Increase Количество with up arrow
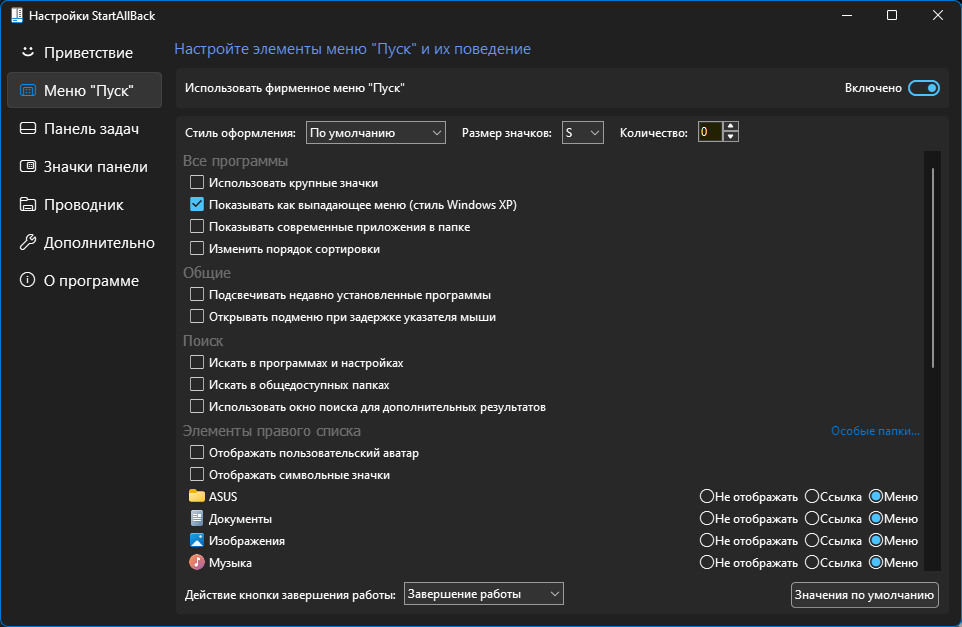The width and height of the screenshot is (962, 627). tap(730, 126)
